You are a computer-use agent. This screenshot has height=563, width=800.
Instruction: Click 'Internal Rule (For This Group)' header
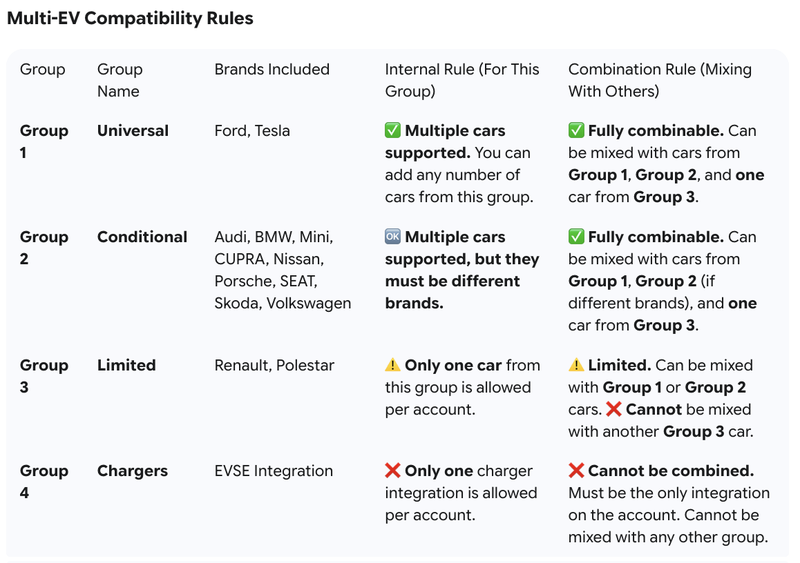point(461,80)
